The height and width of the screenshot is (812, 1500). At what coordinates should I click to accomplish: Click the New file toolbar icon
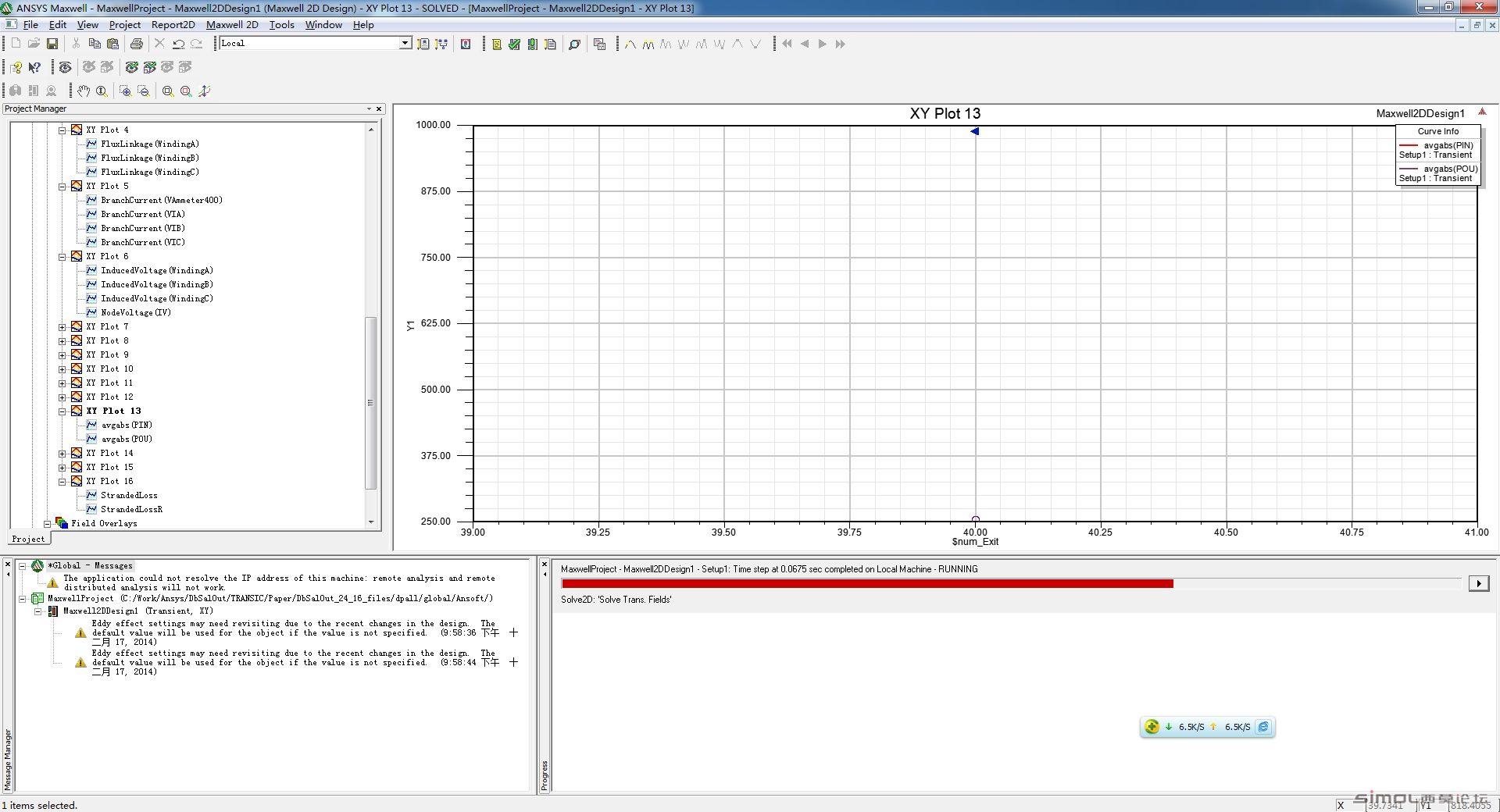[16, 44]
